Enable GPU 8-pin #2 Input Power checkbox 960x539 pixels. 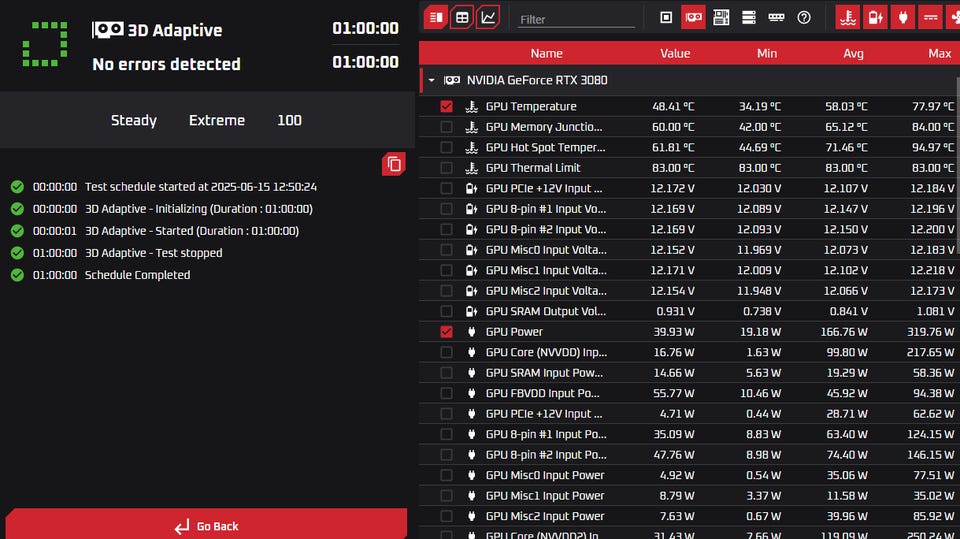446,454
